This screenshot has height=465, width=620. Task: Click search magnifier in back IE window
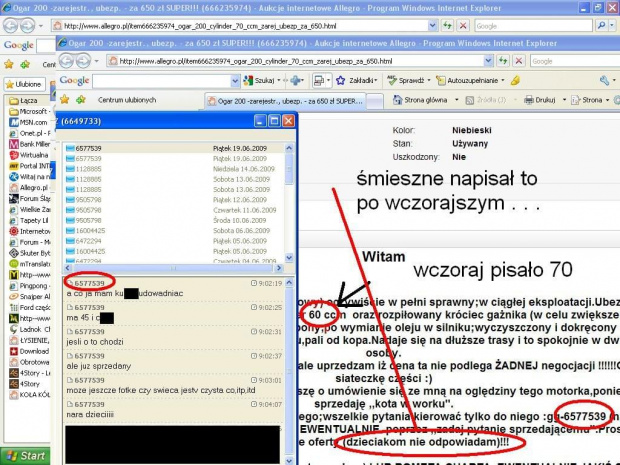(601, 26)
